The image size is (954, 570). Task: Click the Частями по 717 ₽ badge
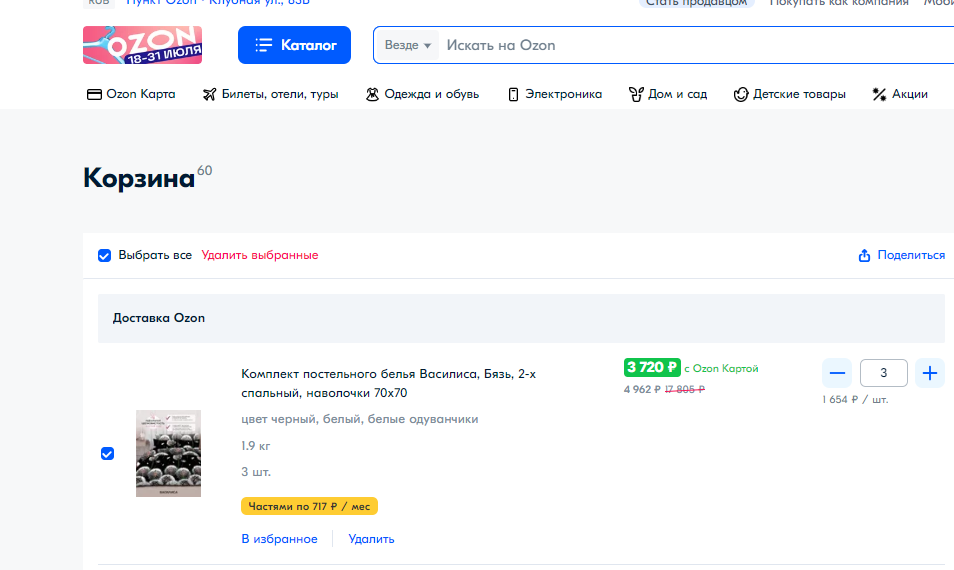pos(309,506)
